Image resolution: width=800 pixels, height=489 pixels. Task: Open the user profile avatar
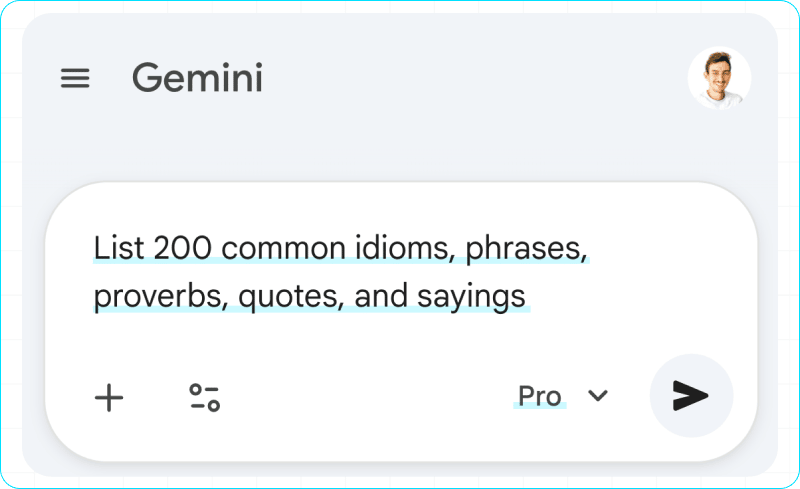coord(719,79)
